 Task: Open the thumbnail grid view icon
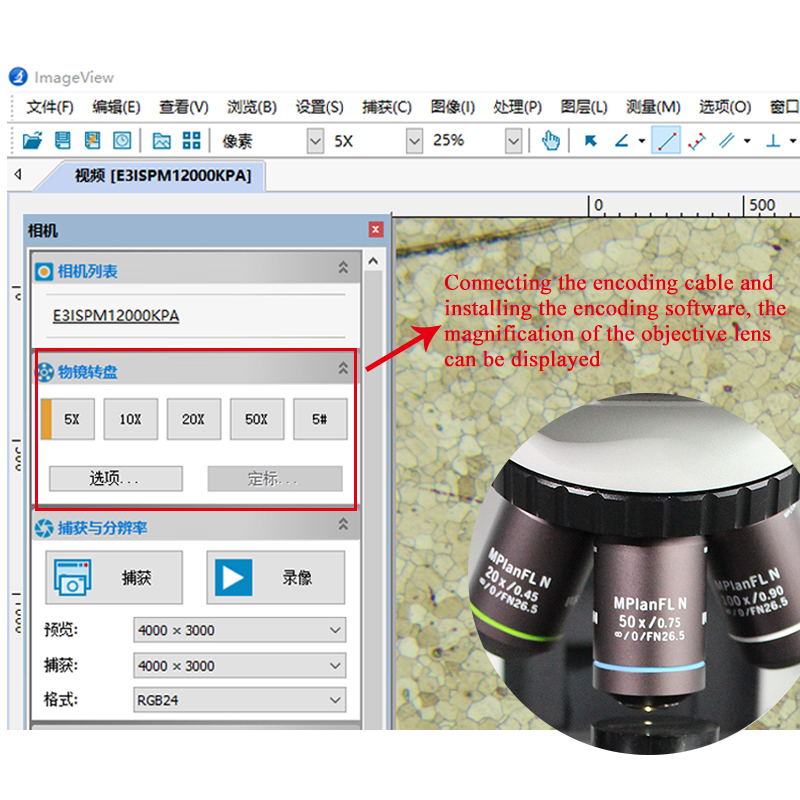click(192, 141)
